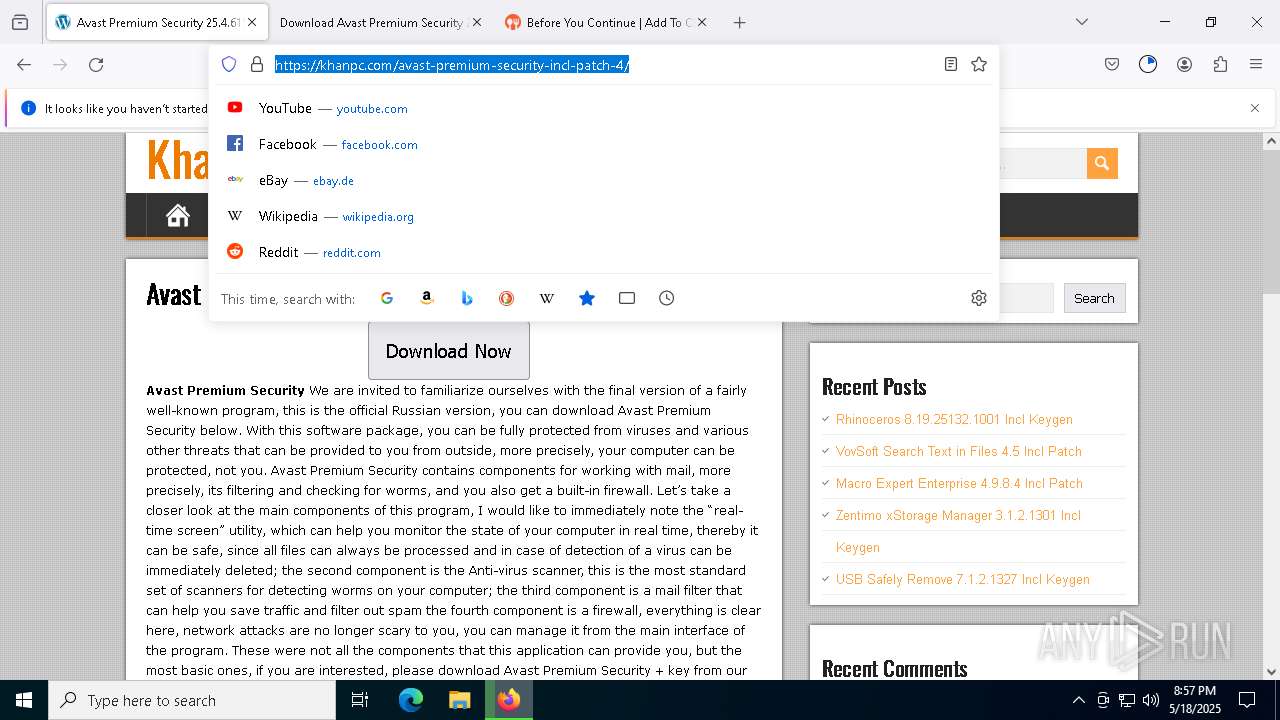Open Zentimo xStorage Manager post link
This screenshot has height=720, width=1280.
(x=958, y=531)
